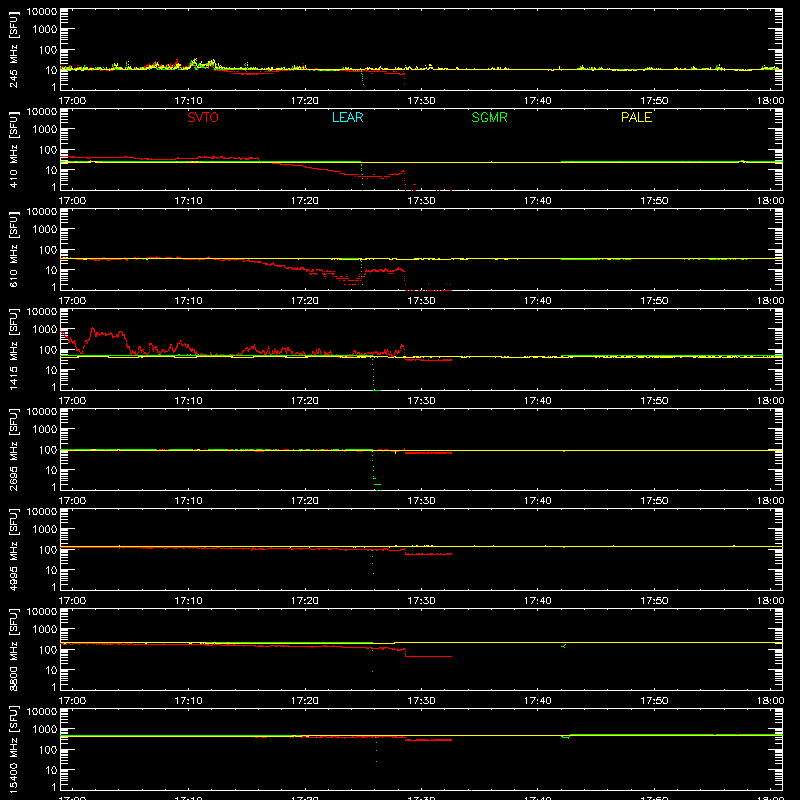Click the 100 tick label on 4995 MHz panel

(x=48, y=550)
